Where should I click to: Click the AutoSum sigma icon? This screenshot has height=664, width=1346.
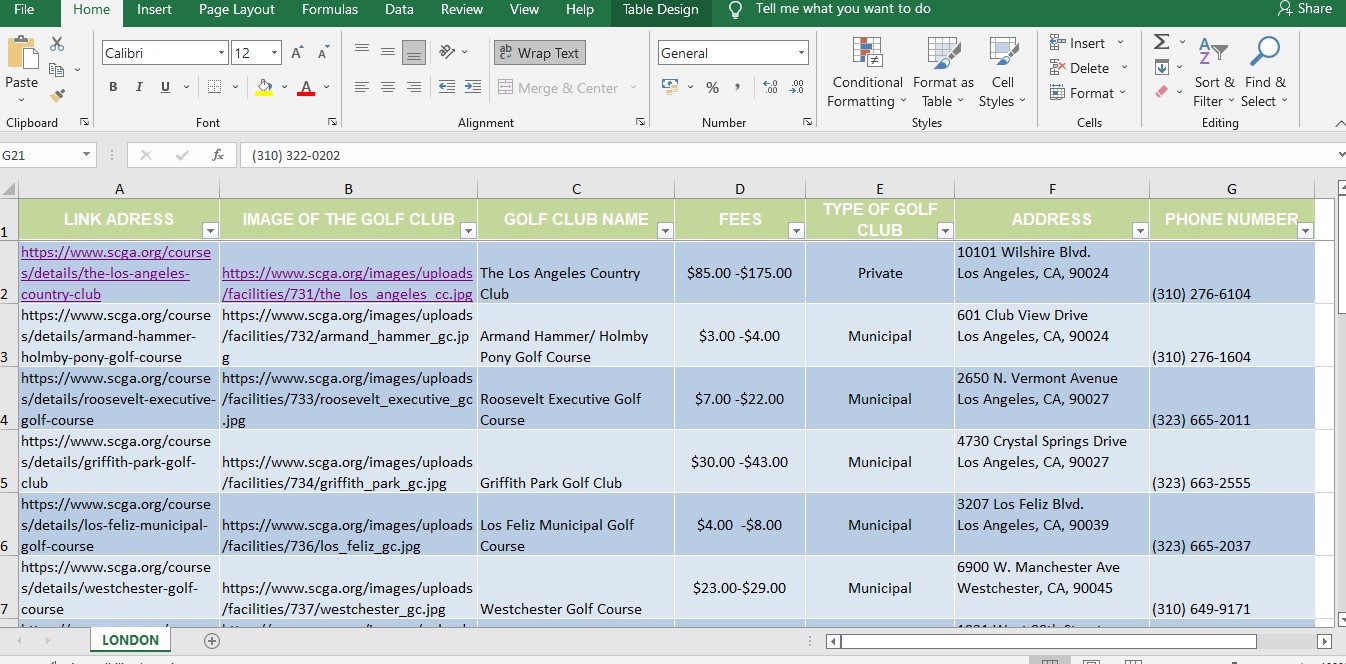point(1161,42)
